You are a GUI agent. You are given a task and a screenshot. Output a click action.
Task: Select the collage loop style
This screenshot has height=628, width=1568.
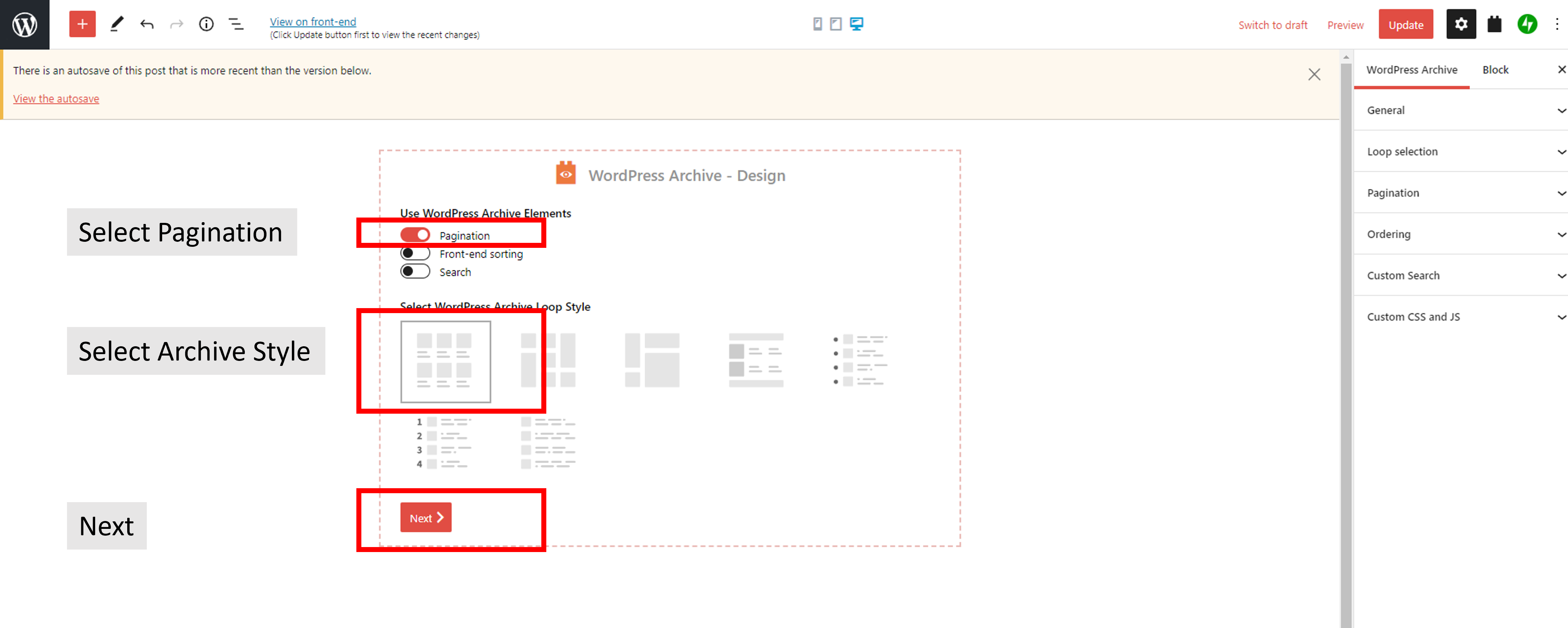pos(652,360)
